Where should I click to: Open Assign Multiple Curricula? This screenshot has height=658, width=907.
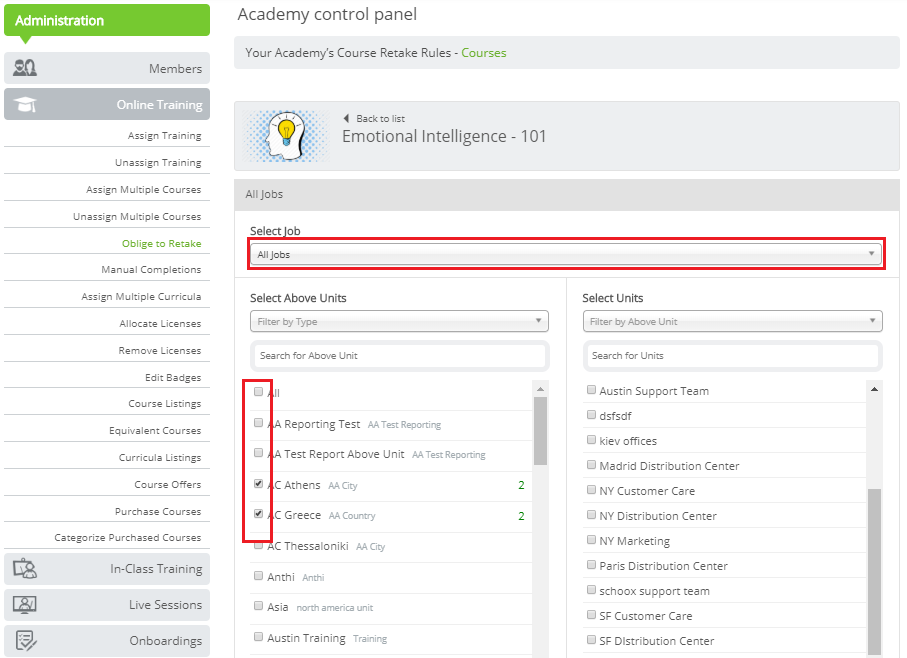141,297
